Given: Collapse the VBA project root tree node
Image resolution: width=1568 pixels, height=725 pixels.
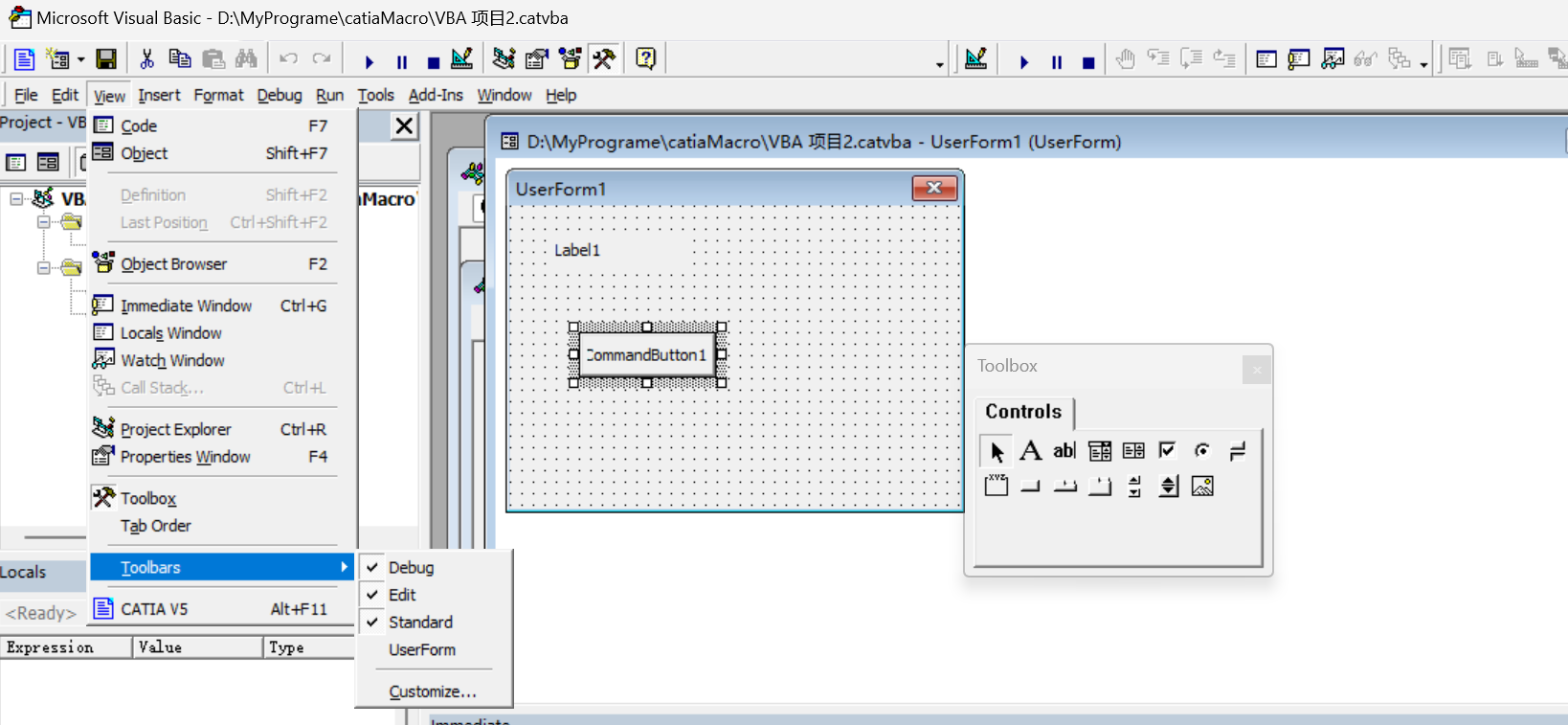Looking at the screenshot, I should coord(16,198).
